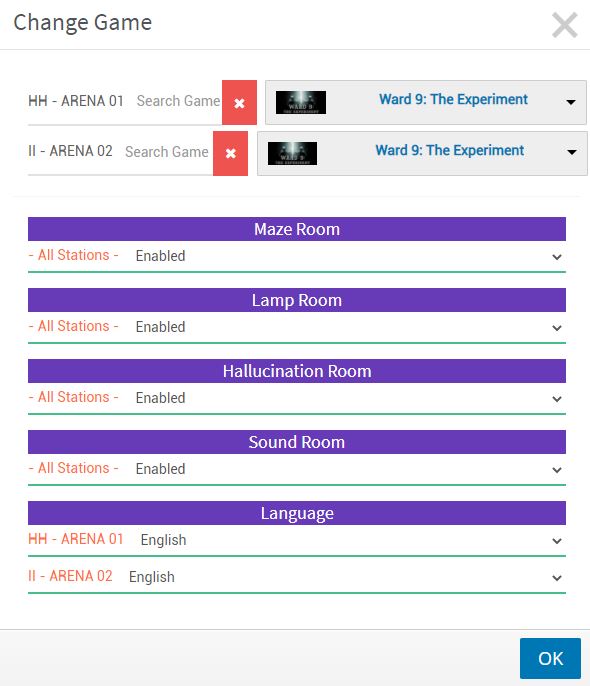This screenshot has height=686, width=590.
Task: Click the Language section header
Action: (297, 513)
